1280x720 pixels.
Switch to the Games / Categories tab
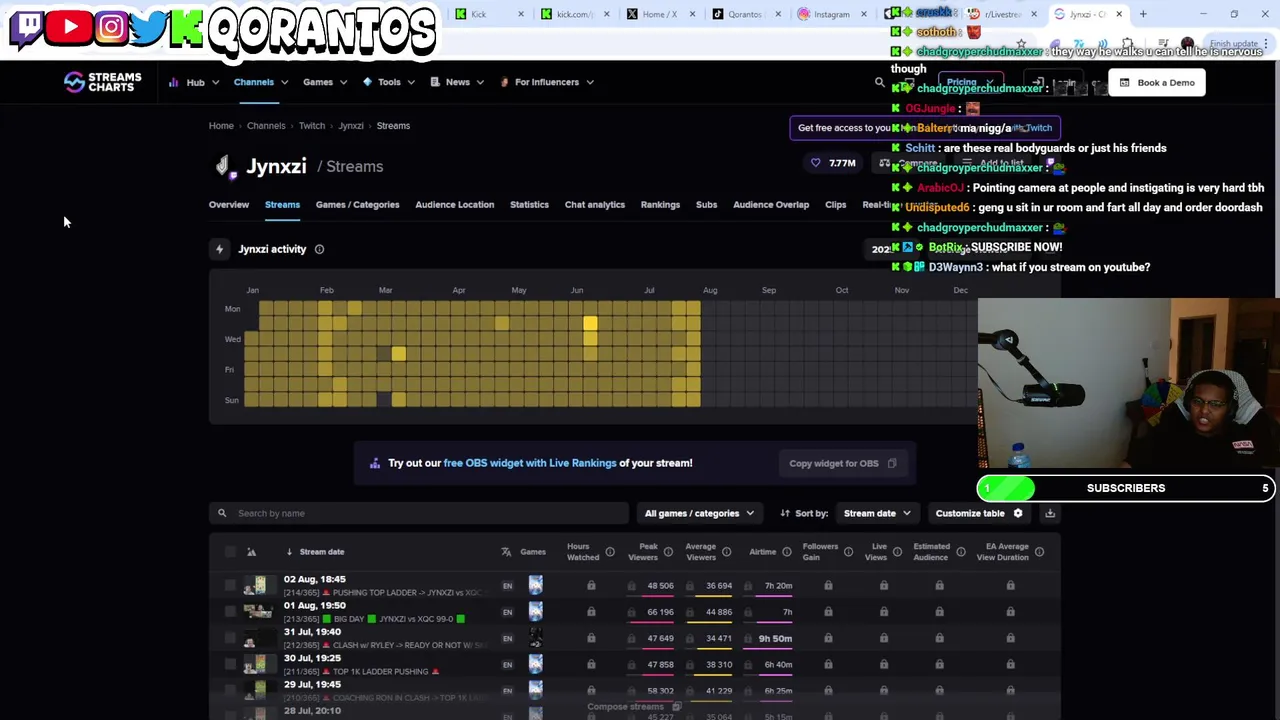pos(357,205)
